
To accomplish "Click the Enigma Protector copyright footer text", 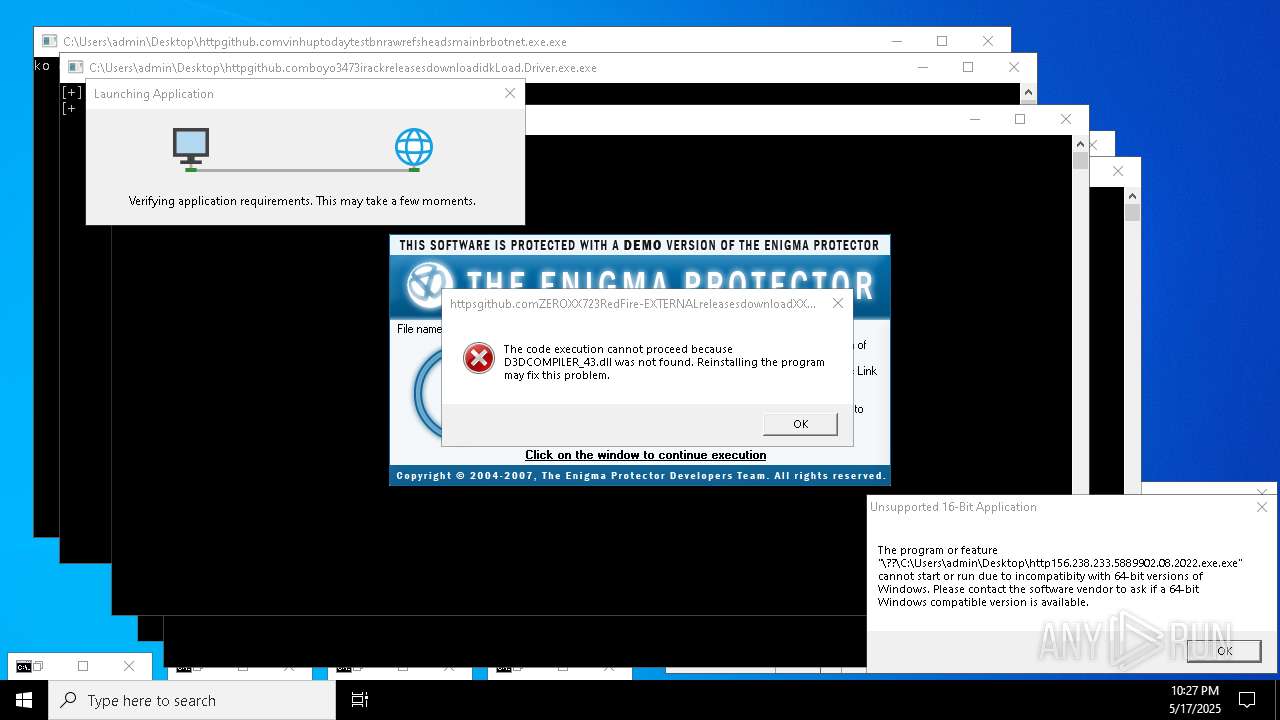I will tap(640, 476).
